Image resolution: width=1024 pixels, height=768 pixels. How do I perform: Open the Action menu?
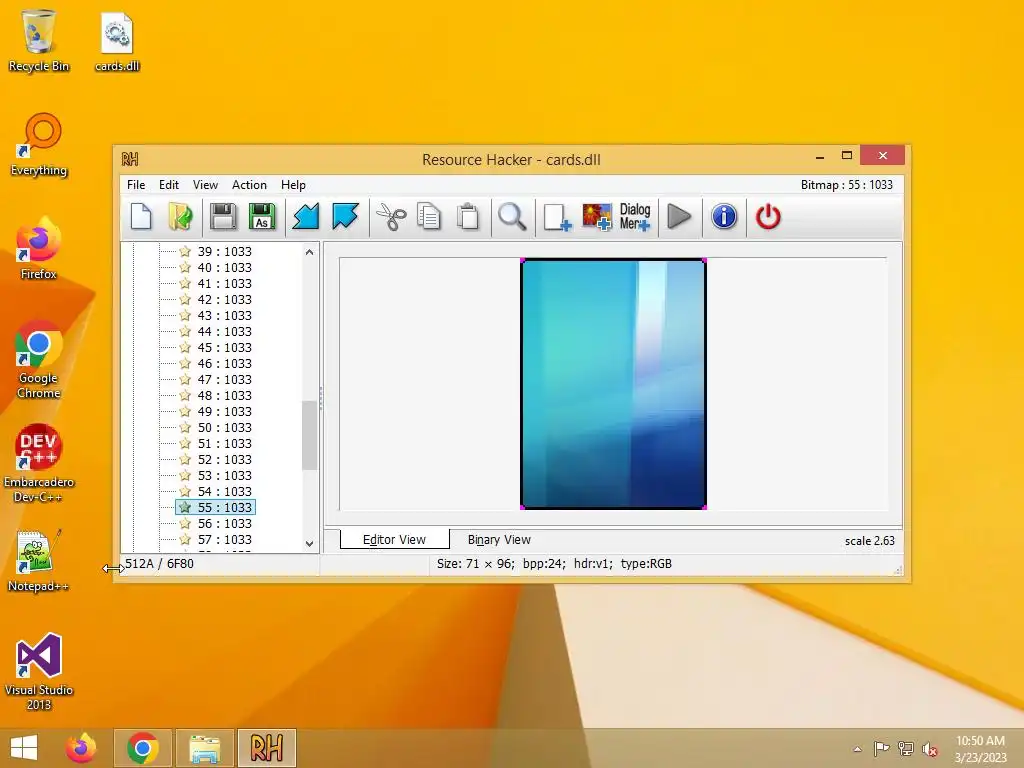coord(249,185)
